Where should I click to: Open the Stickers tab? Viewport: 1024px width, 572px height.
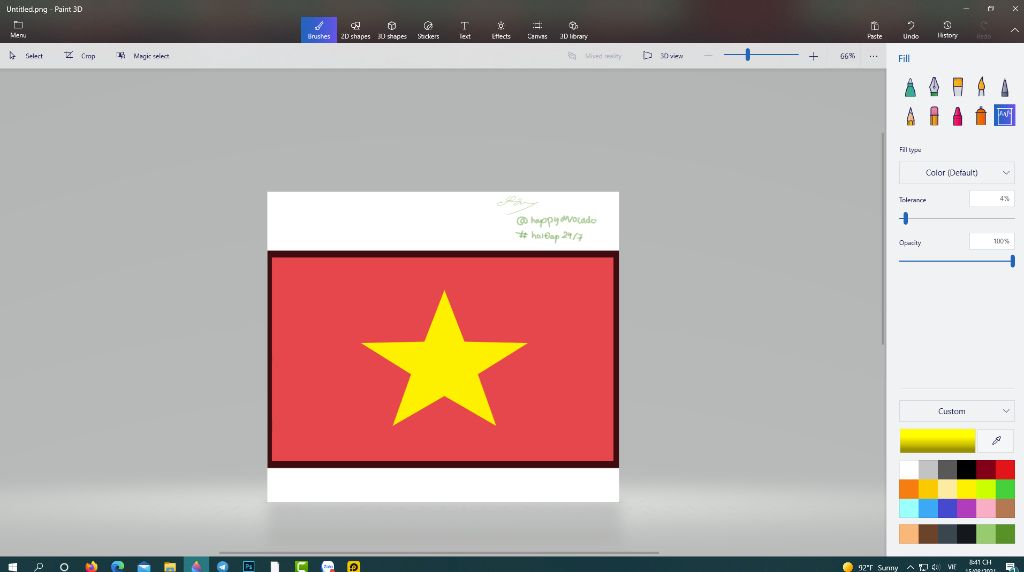tap(428, 30)
